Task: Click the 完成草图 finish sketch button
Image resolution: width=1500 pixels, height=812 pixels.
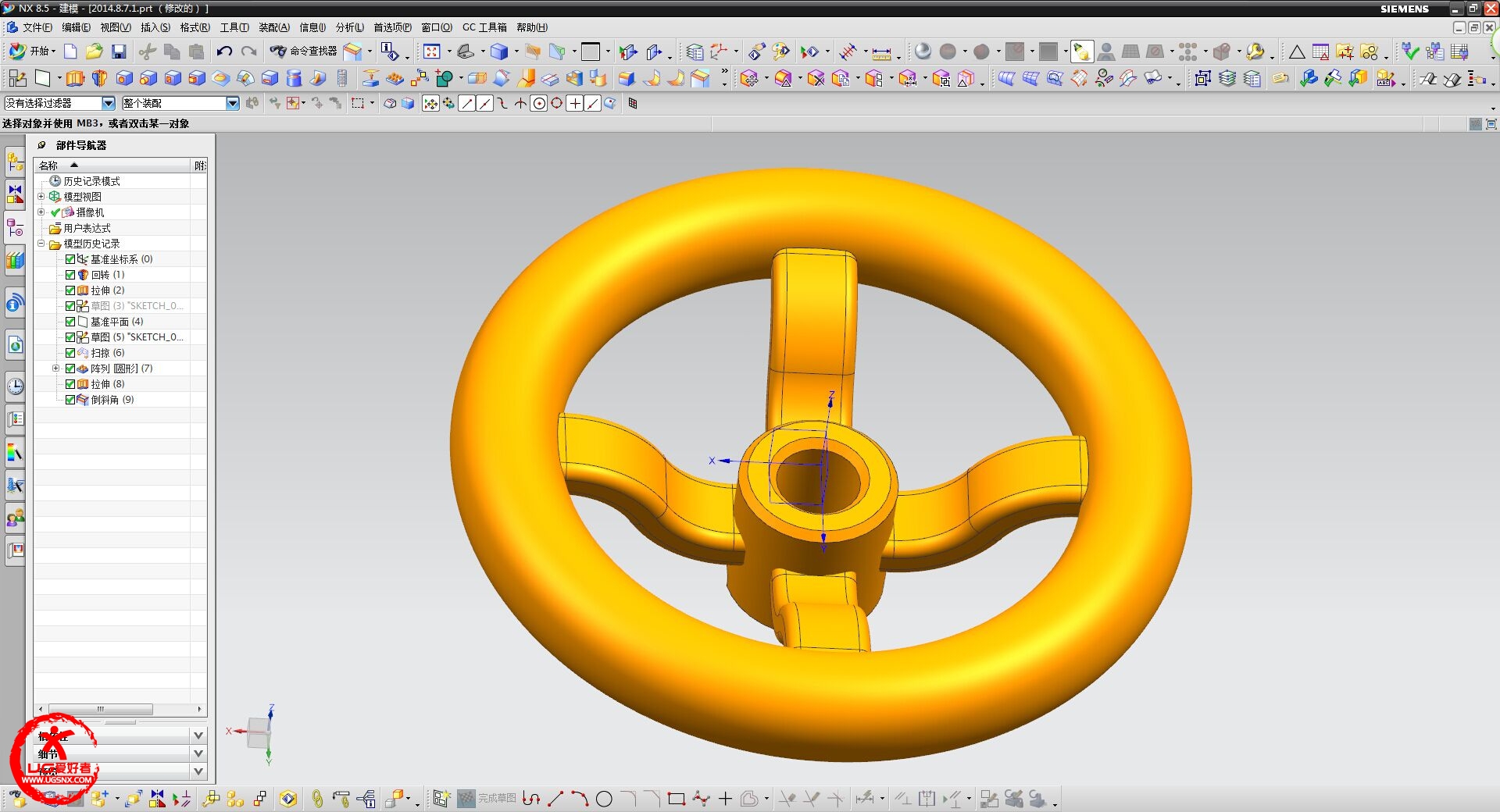Action: 487,799
